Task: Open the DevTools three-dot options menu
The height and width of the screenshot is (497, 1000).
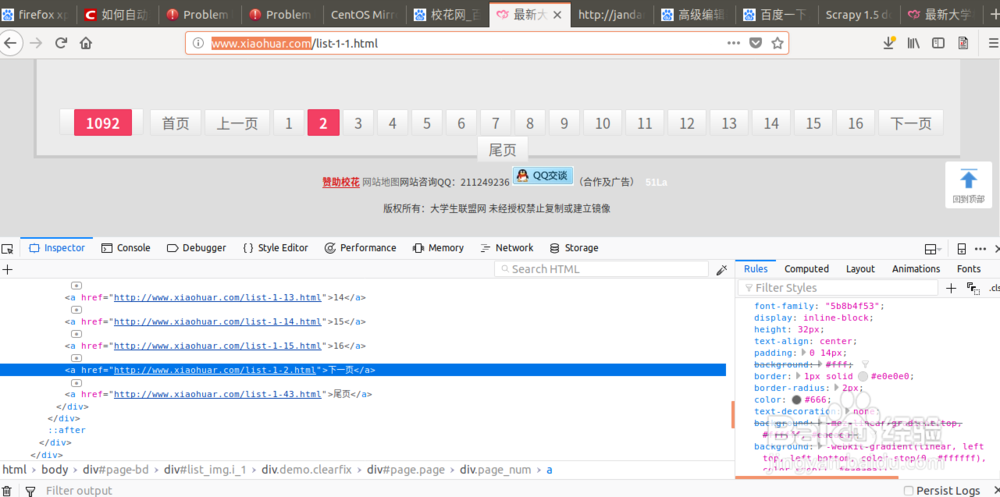Action: tap(980, 248)
